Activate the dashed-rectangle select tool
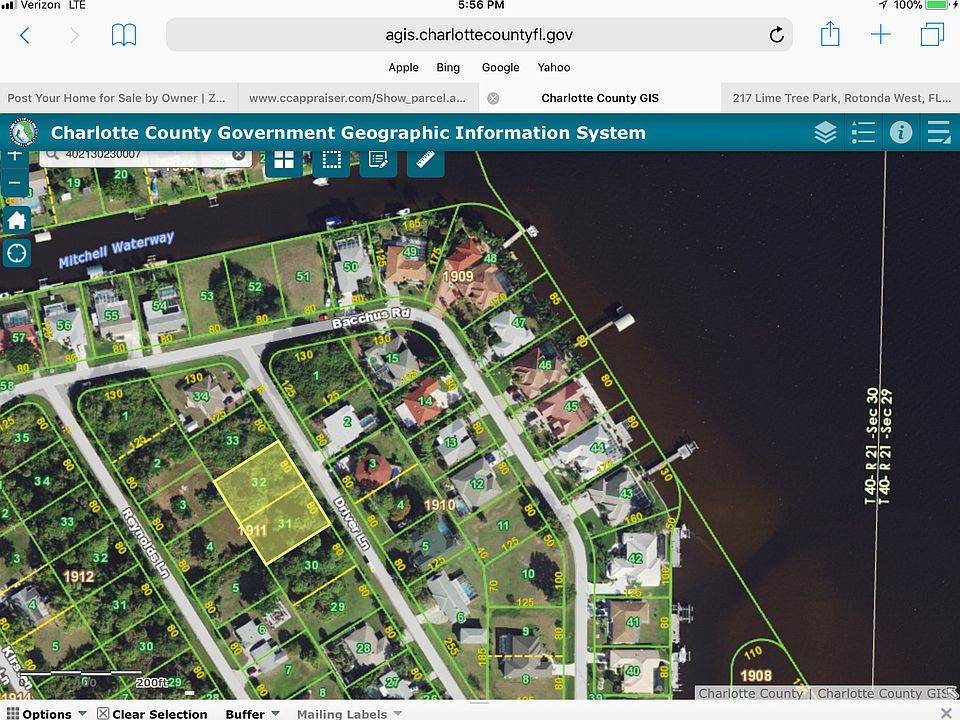Image resolution: width=960 pixels, height=720 pixels. click(x=331, y=160)
